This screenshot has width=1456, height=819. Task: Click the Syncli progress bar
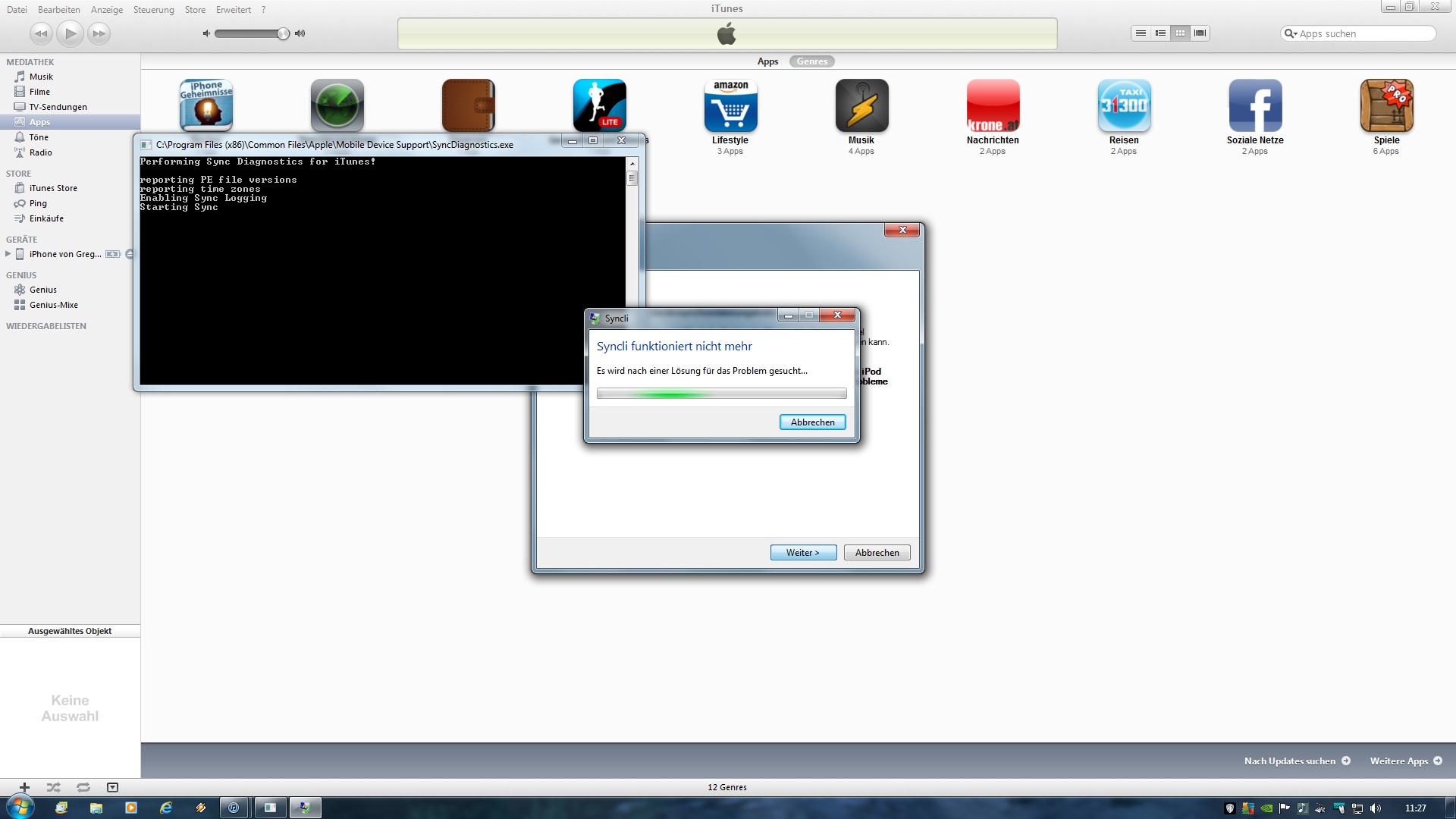721,394
